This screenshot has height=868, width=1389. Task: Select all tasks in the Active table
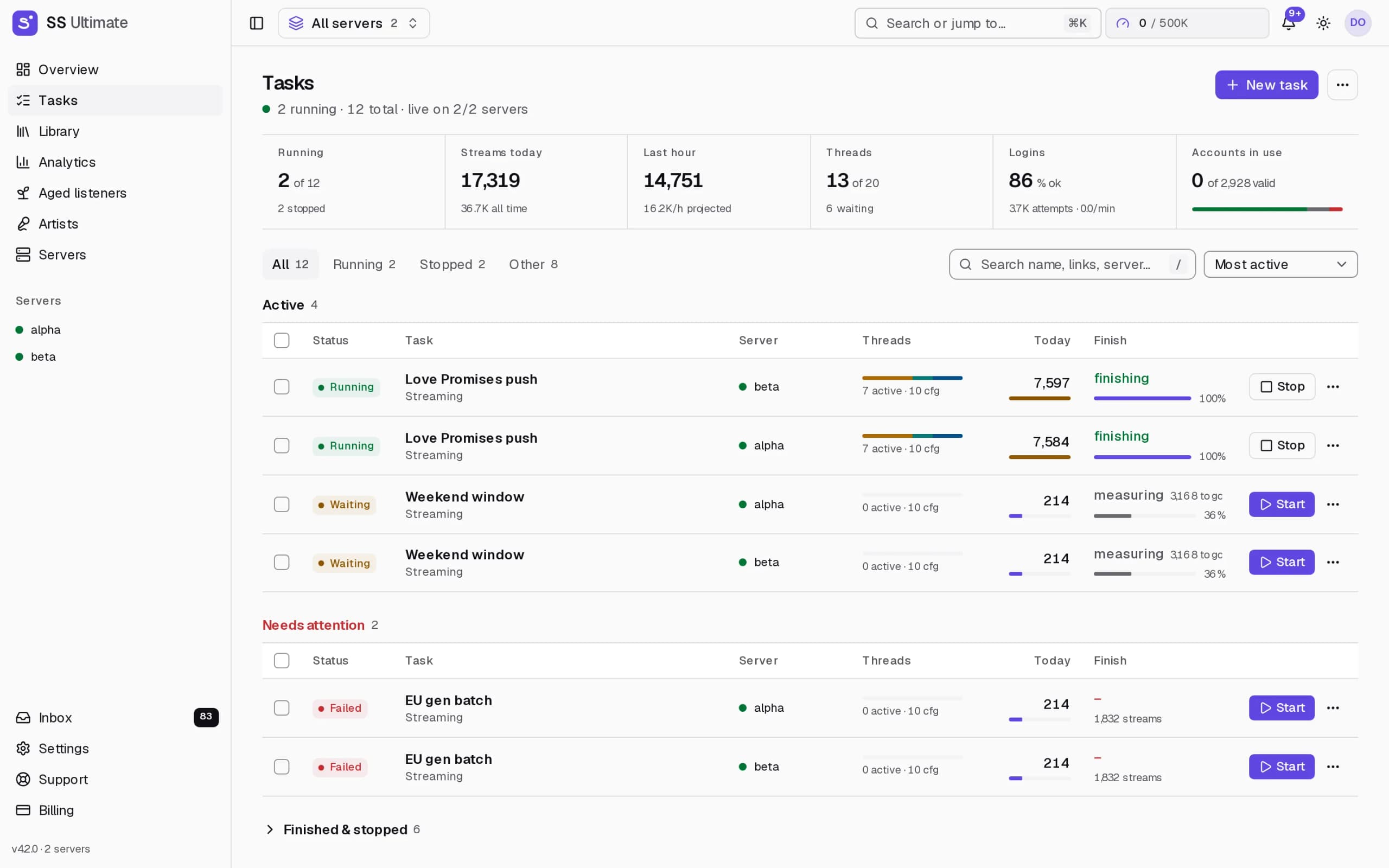[281, 341]
